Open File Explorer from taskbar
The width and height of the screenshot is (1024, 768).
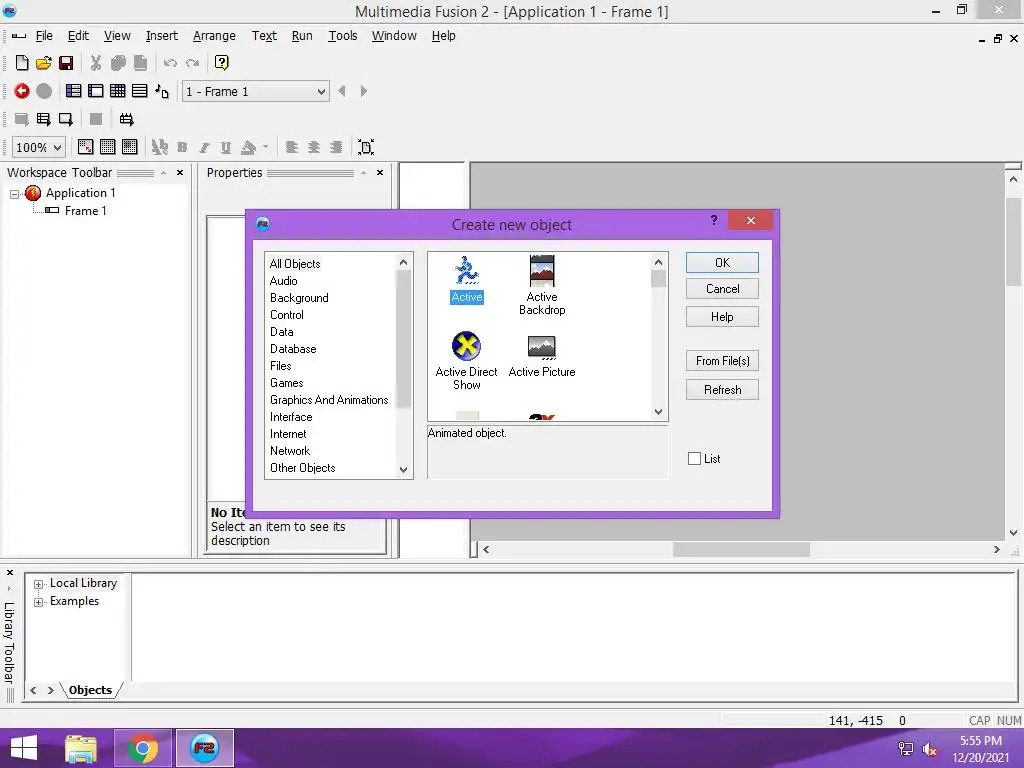(81, 748)
